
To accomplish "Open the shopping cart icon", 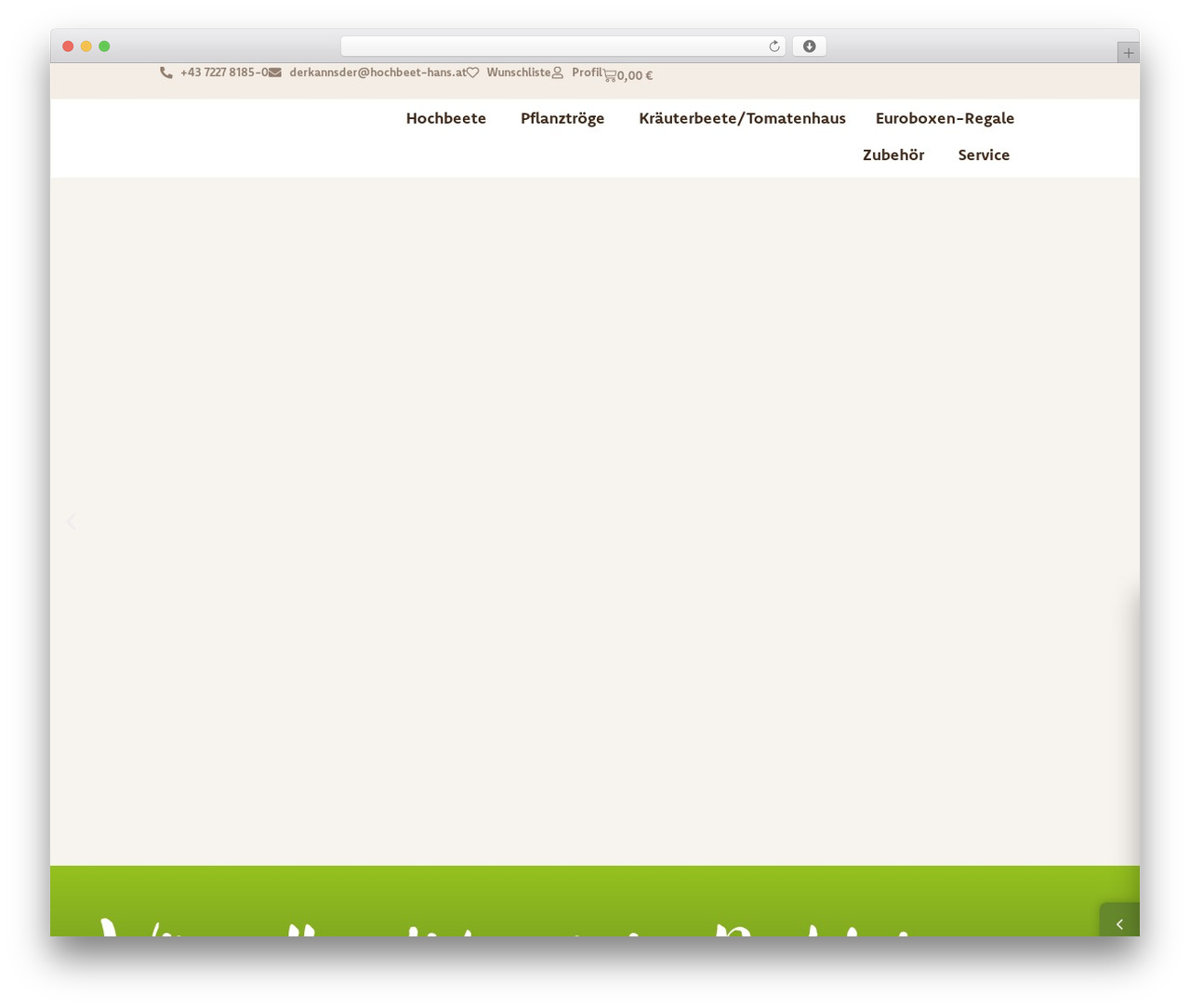I will (610, 75).
